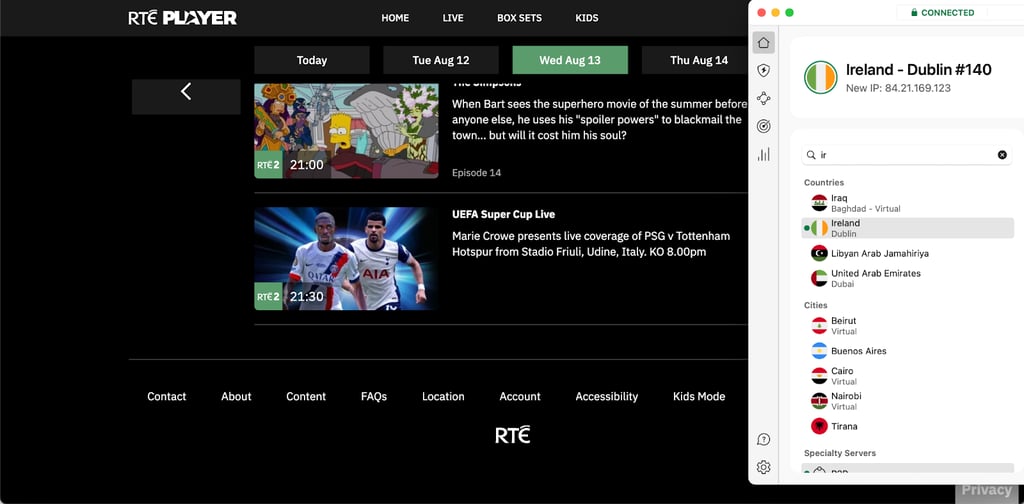
Task: Open the statistics bar chart icon
Action: pyautogui.click(x=763, y=154)
